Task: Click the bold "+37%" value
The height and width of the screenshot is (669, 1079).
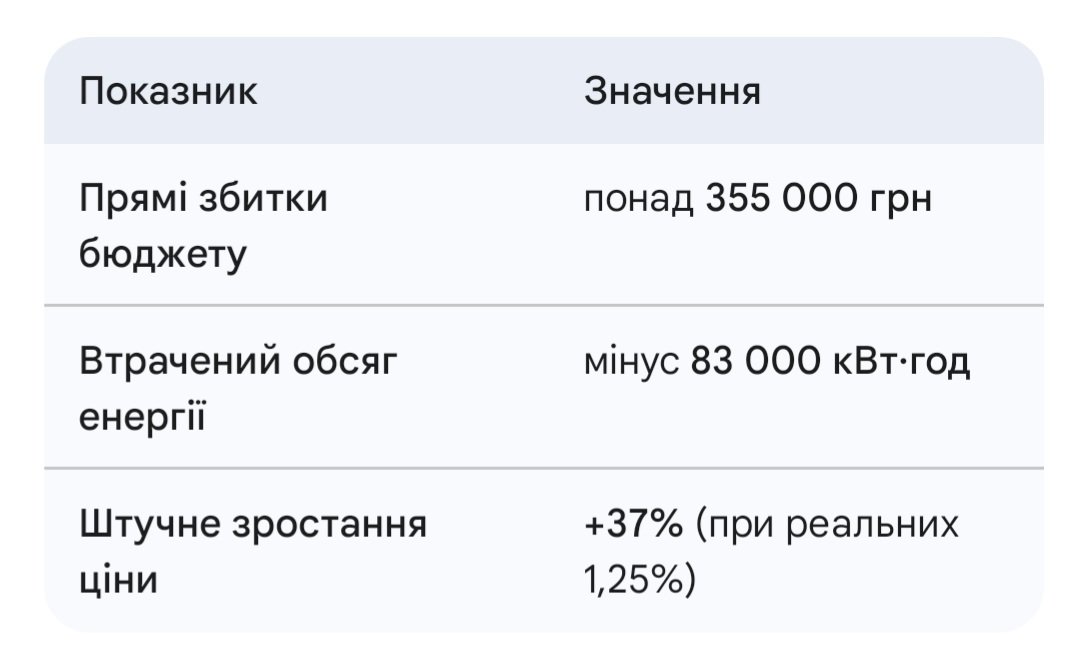Action: pyautogui.click(x=633, y=524)
